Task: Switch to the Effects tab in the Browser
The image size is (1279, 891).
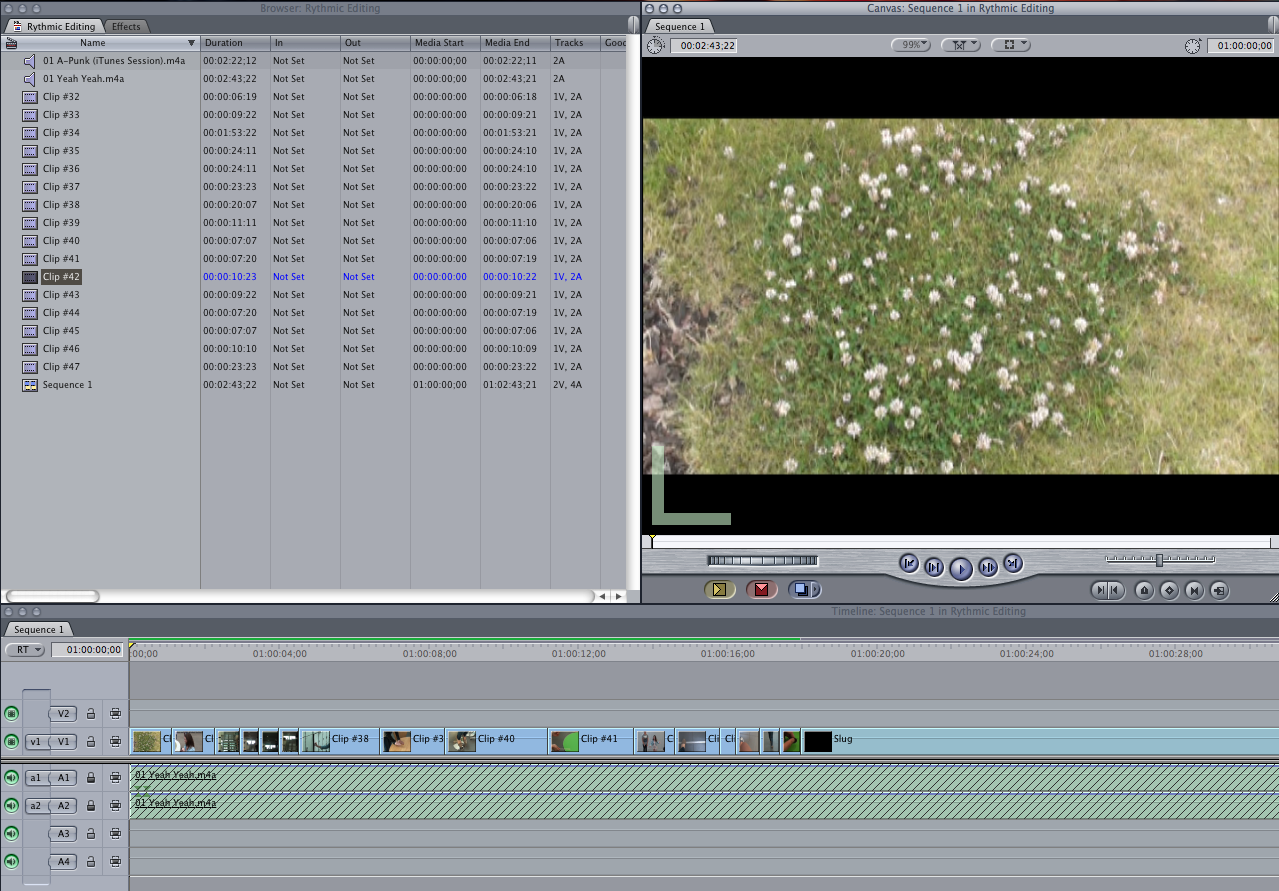Action: 127,26
